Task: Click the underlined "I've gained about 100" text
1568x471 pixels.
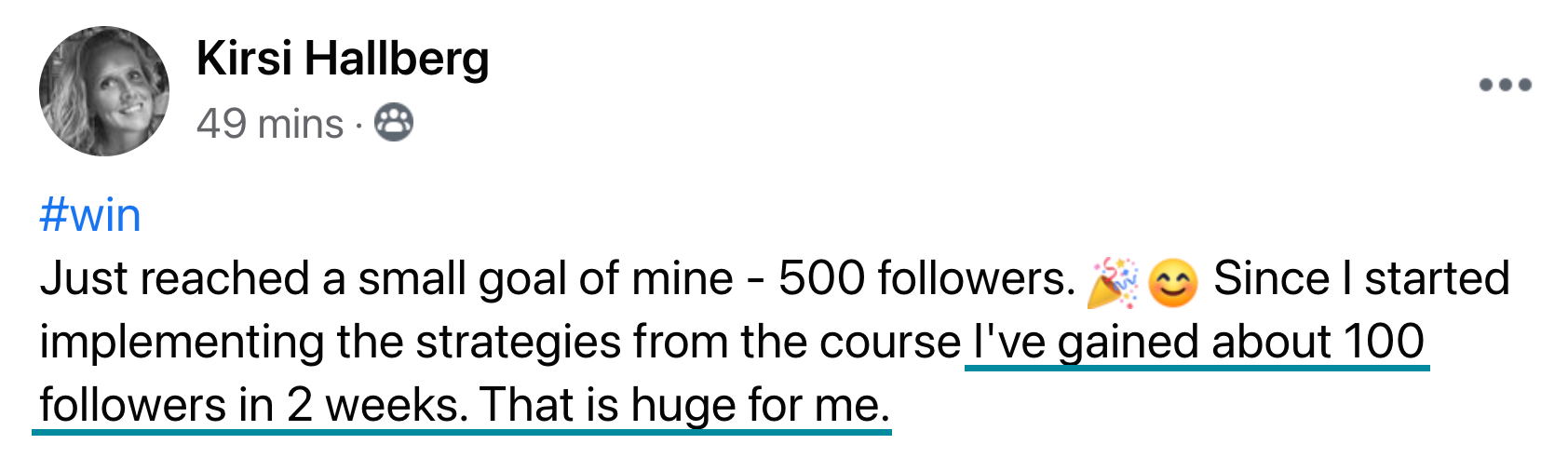Action: pos(1198,342)
